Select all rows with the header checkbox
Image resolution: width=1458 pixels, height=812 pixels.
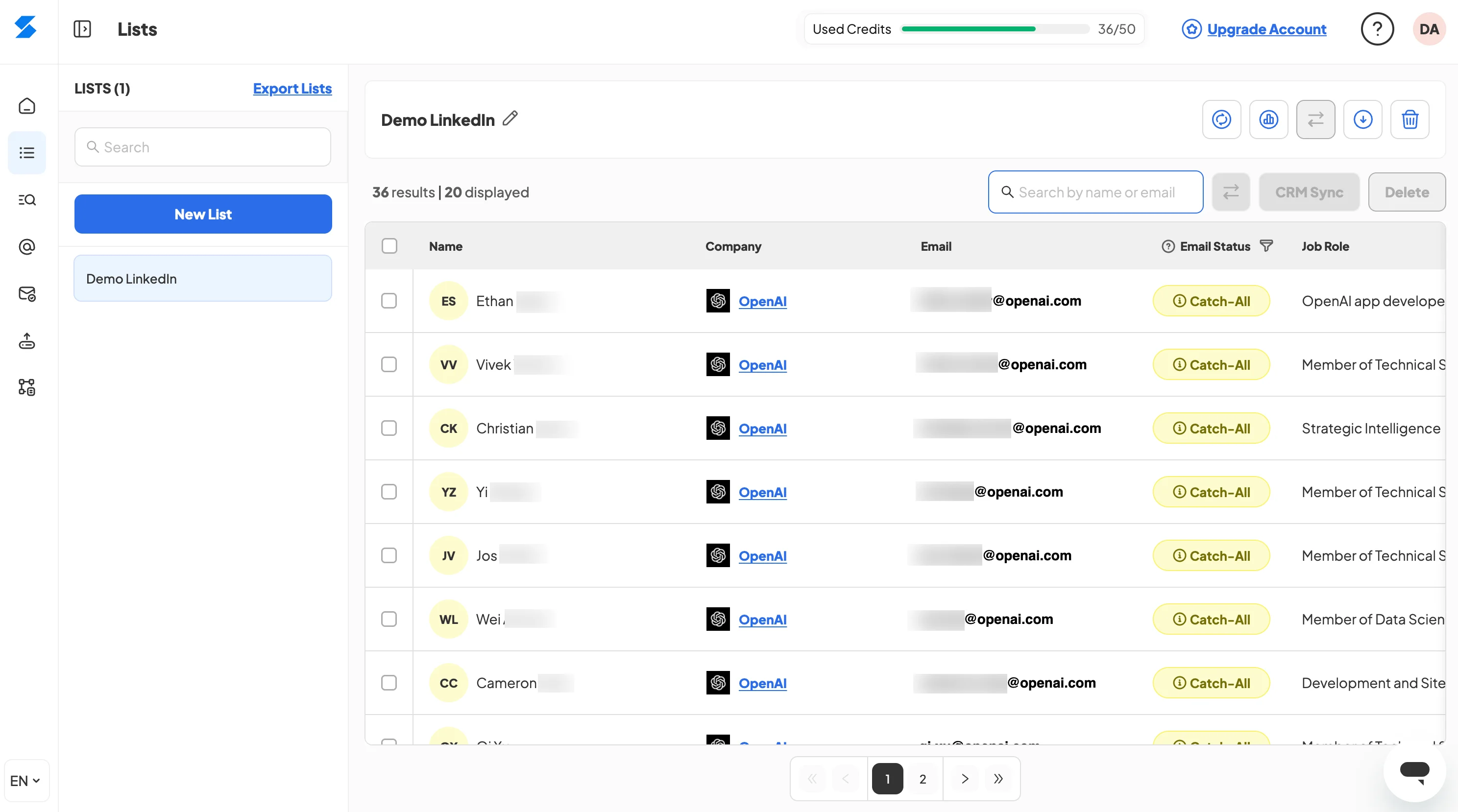[389, 245]
